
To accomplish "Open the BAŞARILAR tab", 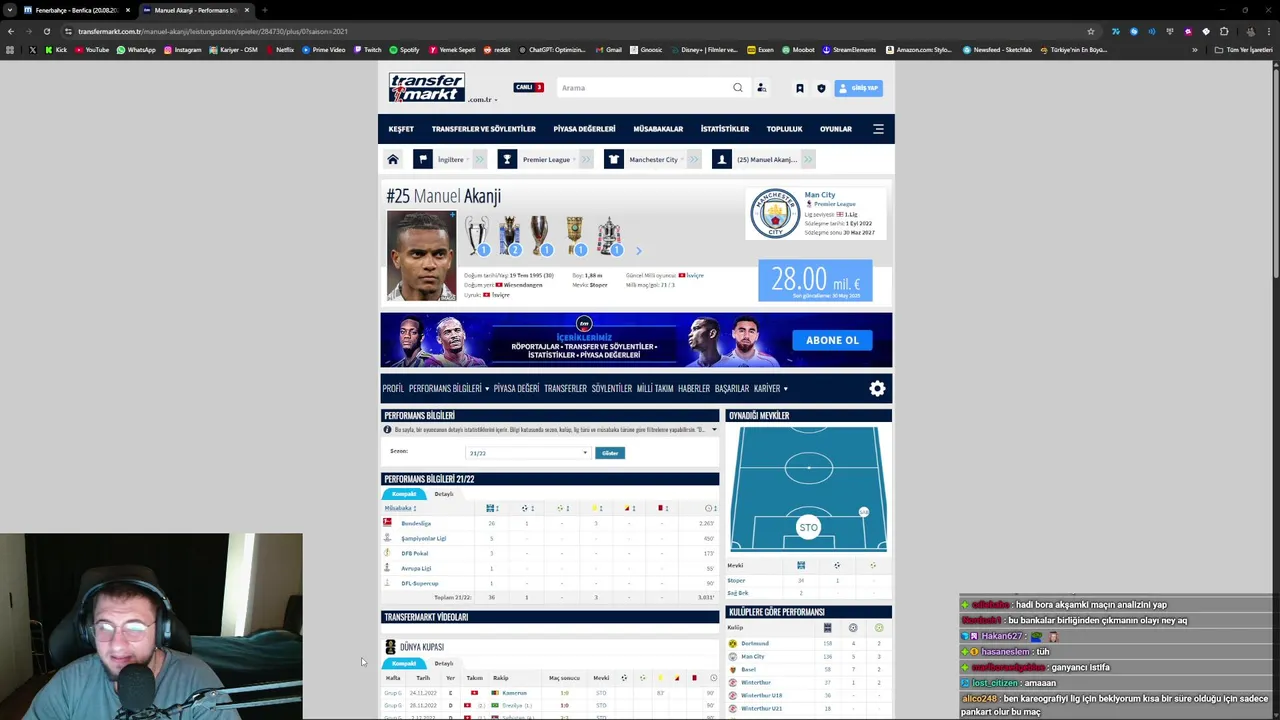I will (732, 388).
